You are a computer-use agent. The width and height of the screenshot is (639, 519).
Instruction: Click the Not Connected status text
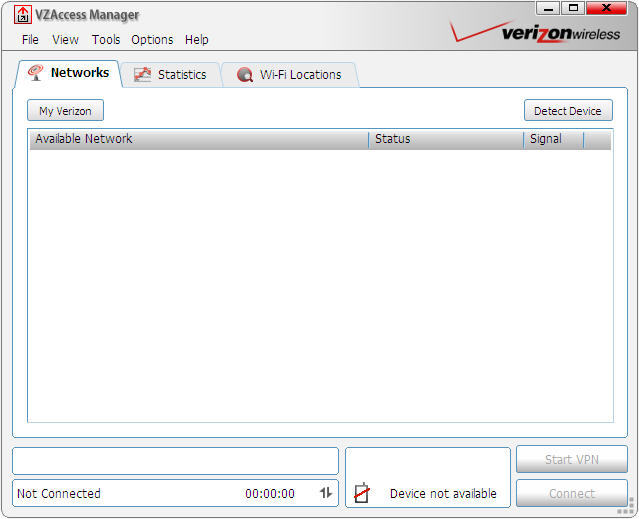point(59,493)
